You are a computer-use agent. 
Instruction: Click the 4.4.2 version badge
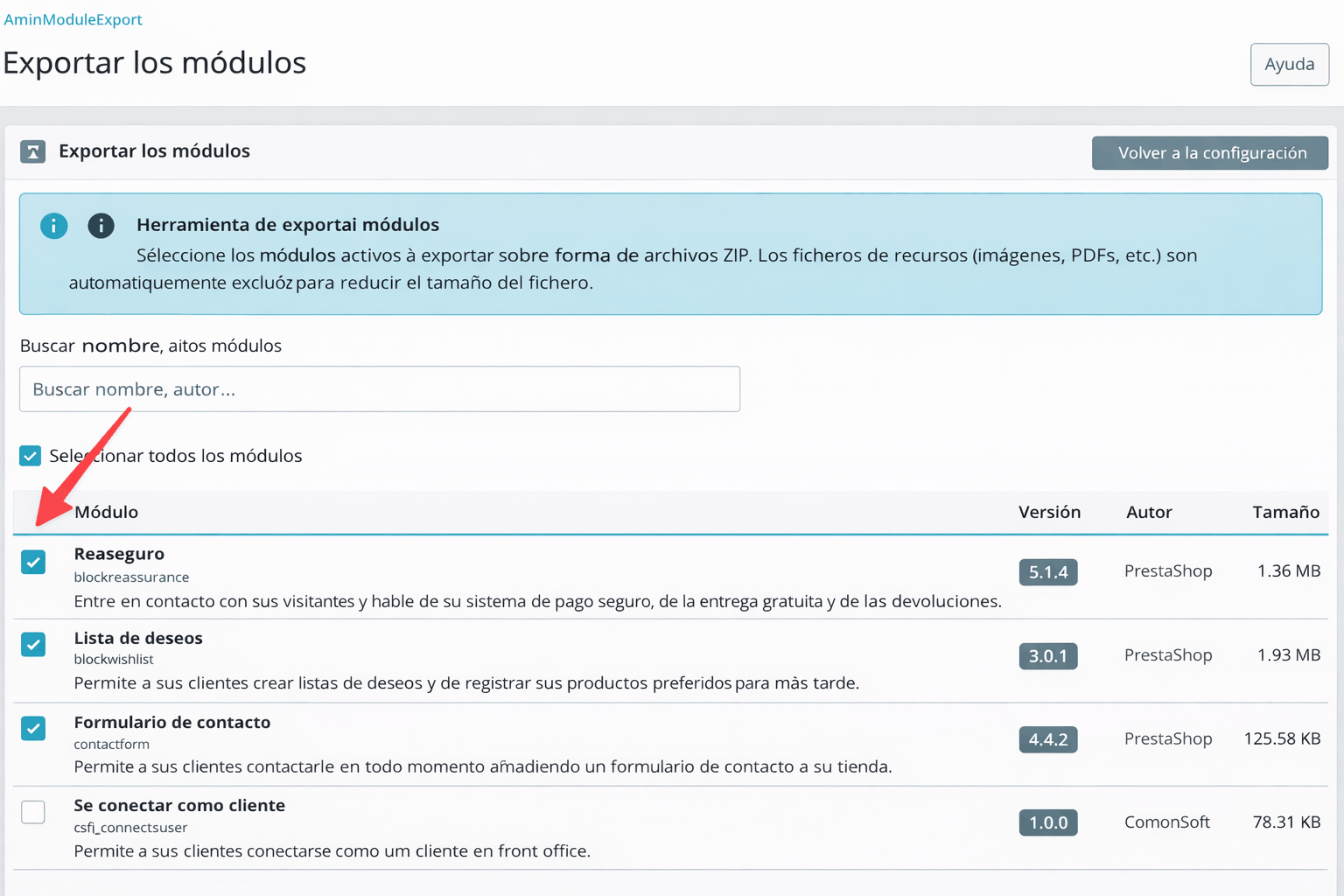(x=1047, y=739)
